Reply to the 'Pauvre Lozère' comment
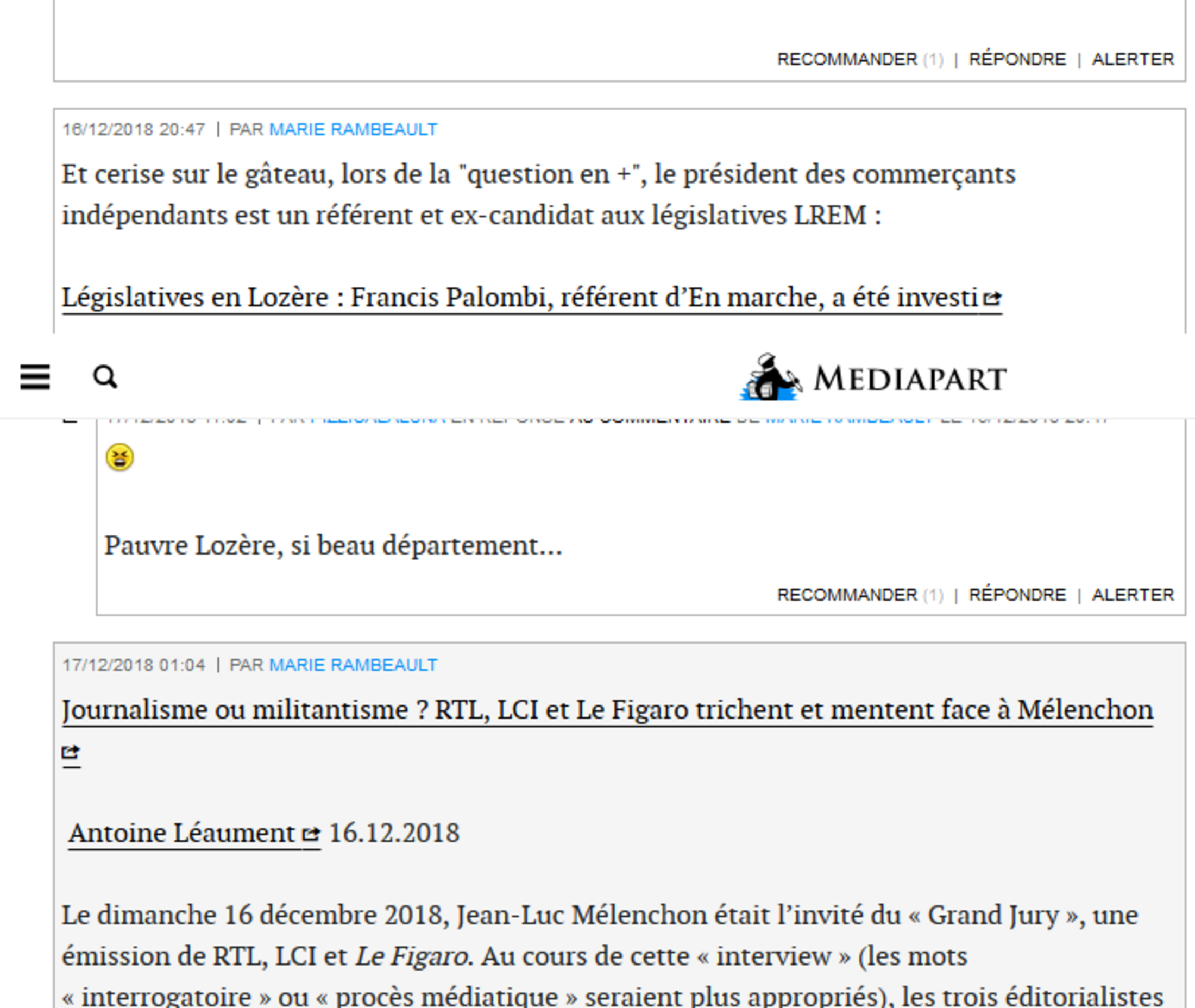The width and height of the screenshot is (1195, 1008). tap(1017, 595)
